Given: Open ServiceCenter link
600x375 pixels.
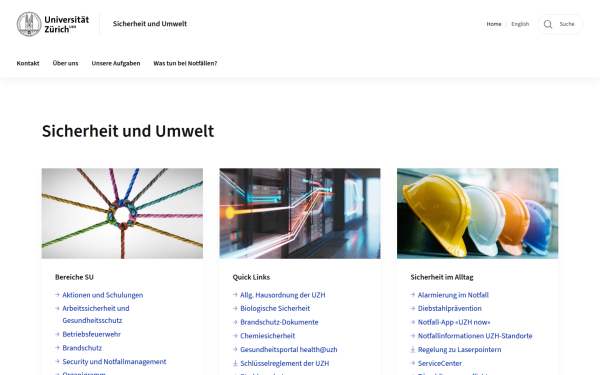Looking at the screenshot, I should click(440, 363).
